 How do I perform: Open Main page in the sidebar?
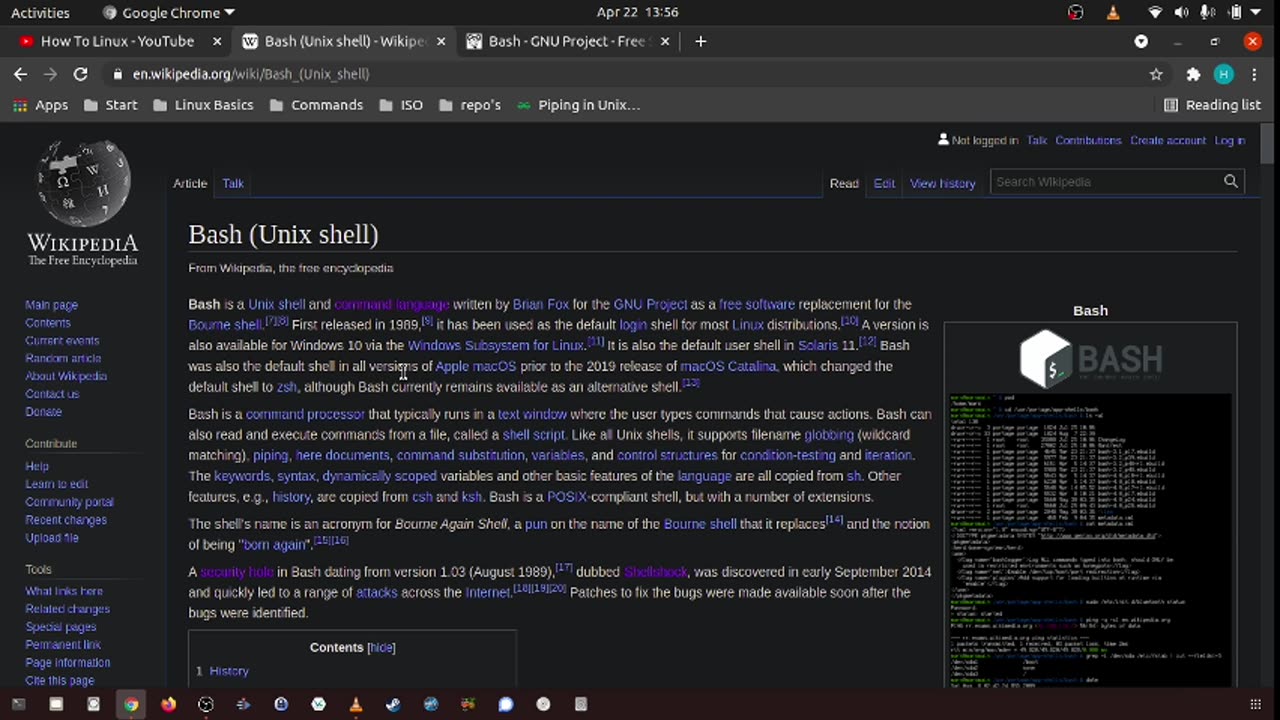[51, 305]
